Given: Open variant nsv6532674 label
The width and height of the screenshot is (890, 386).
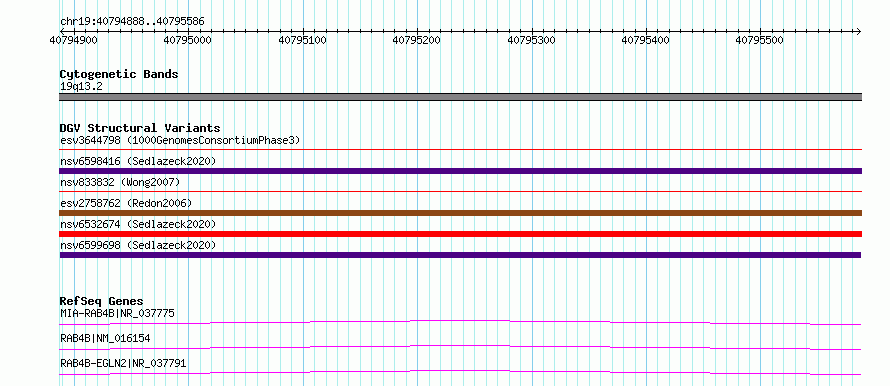Looking at the screenshot, I should tap(138, 224).
